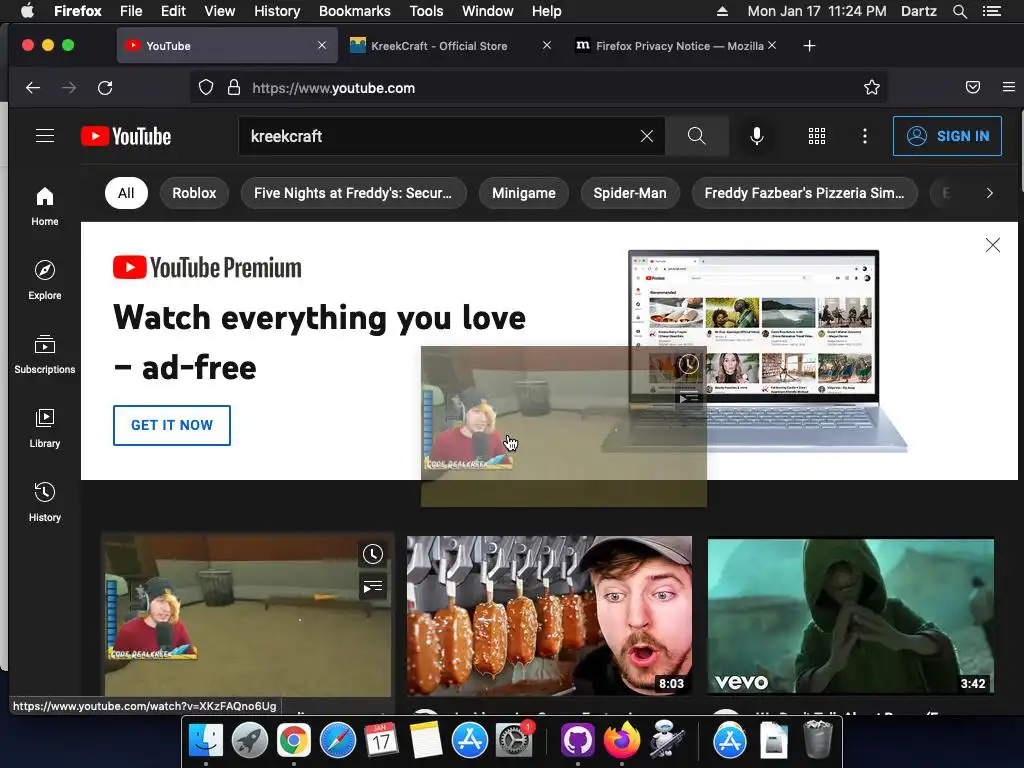The image size is (1024, 768).
Task: Select the All filter chip
Action: pos(126,193)
